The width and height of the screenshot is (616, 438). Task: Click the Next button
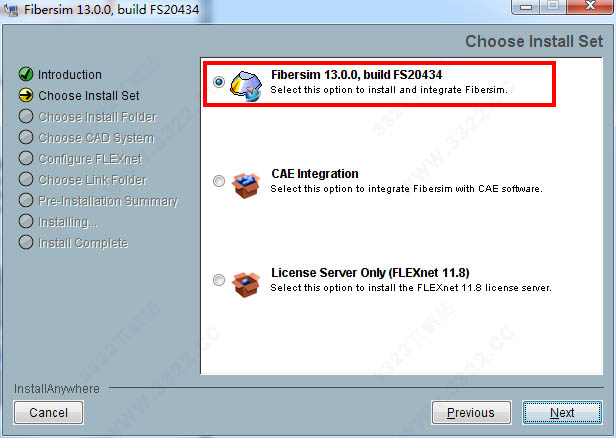562,412
